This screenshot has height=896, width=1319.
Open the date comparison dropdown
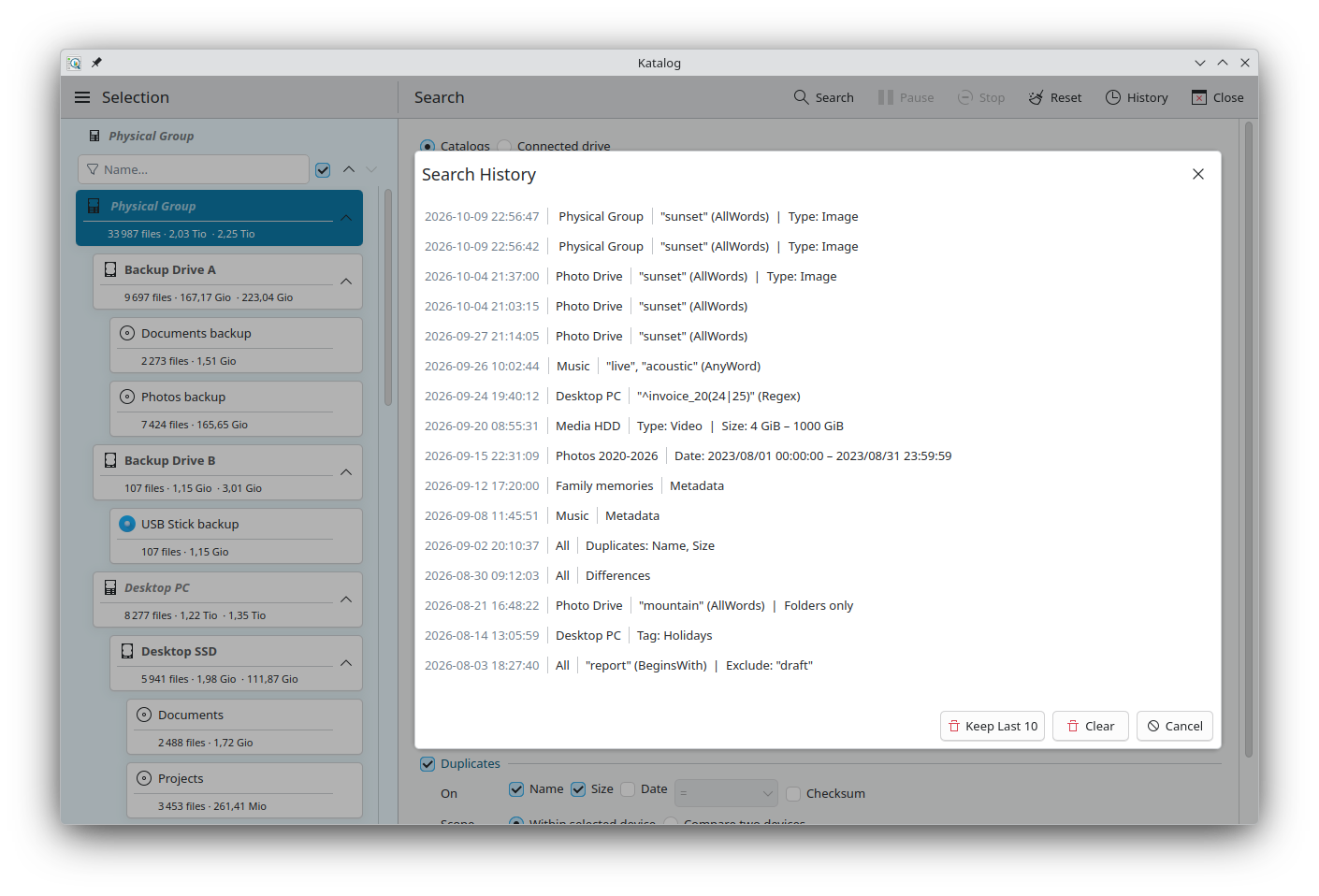pos(726,793)
